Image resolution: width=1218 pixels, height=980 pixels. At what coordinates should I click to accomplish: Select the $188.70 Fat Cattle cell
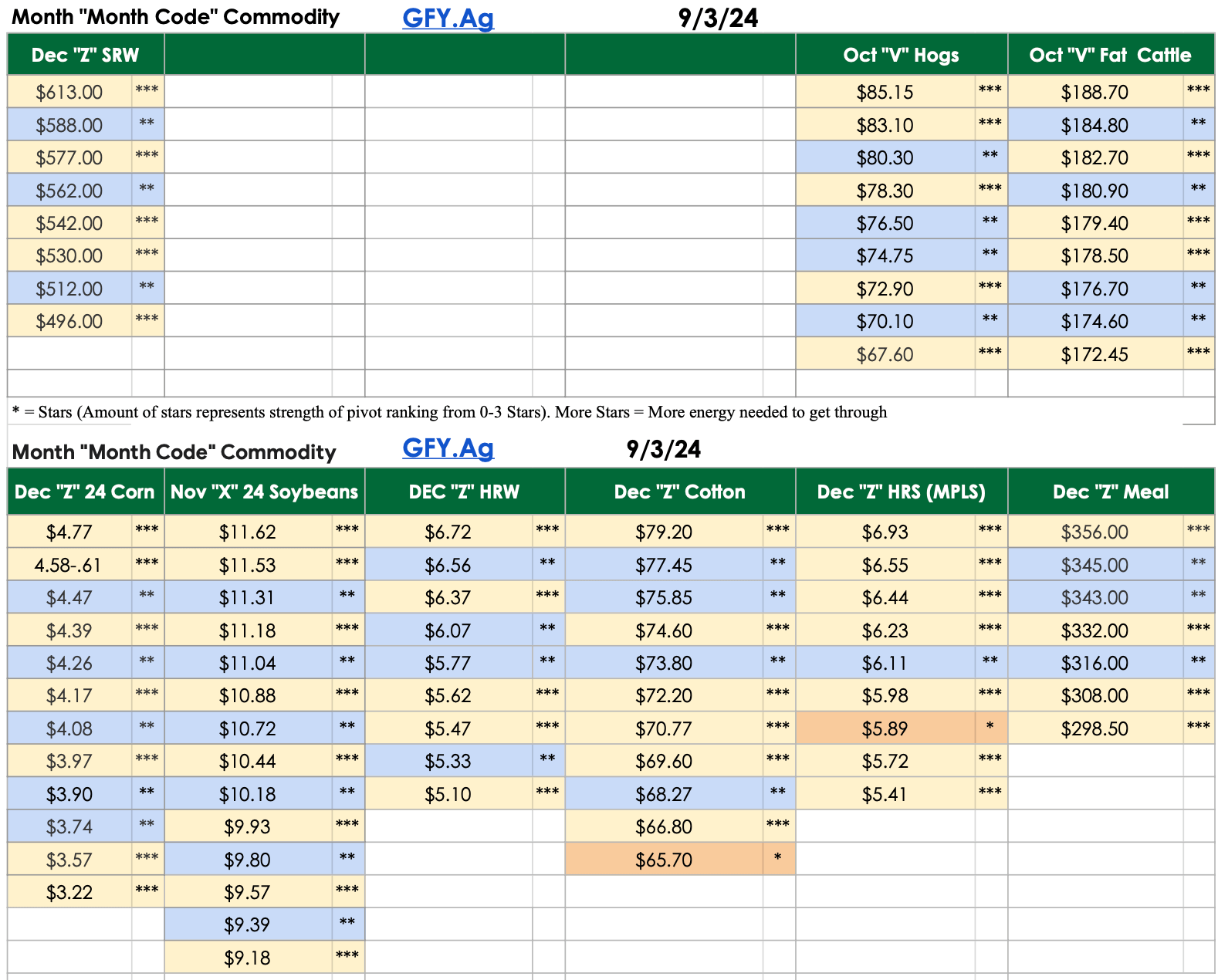click(x=1095, y=92)
